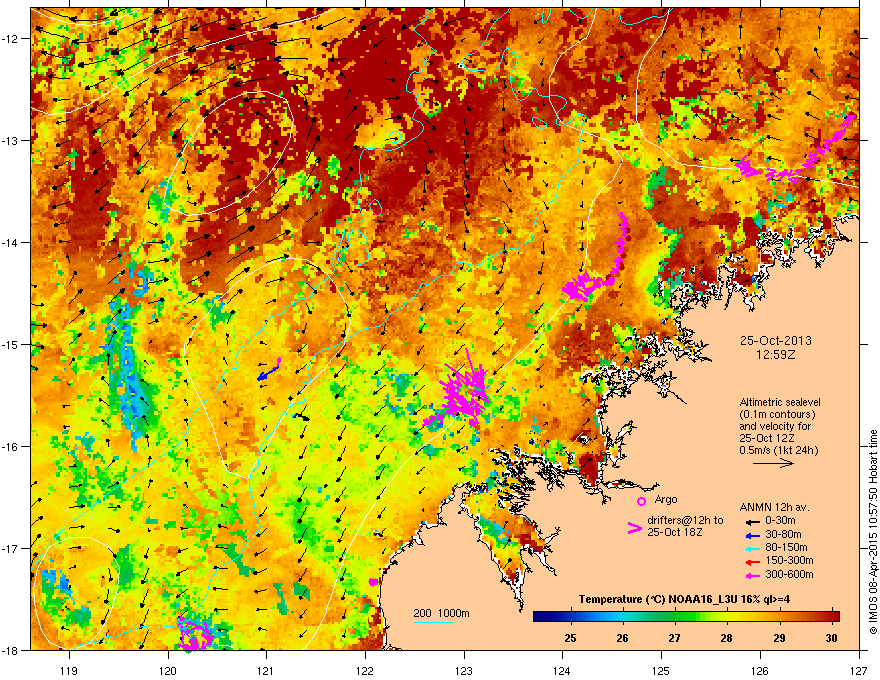Click the colorbar tick label '30'
Screen dimensions: 880x680
pos(832,638)
